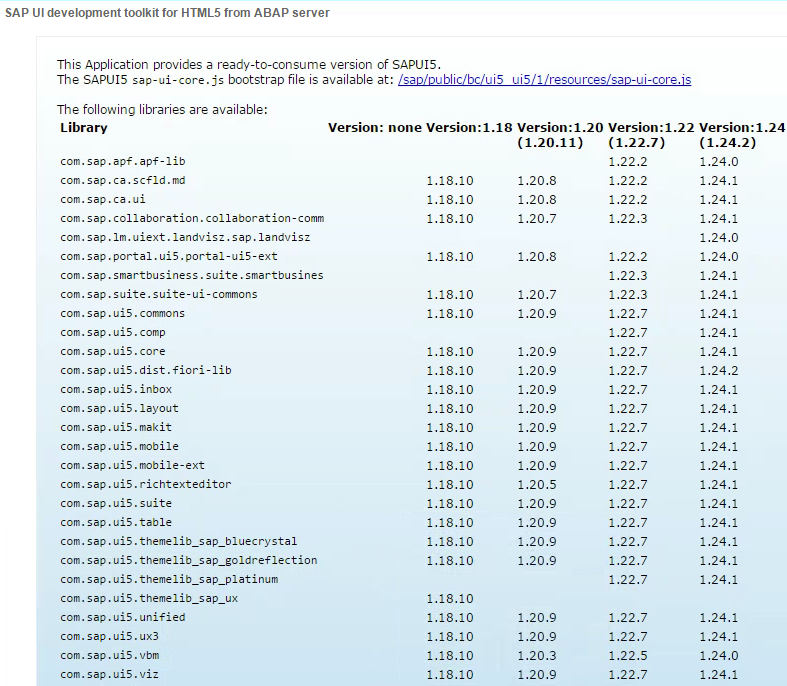787x686 pixels.
Task: Click 'The following libraries are available:' text
Action: [x=162, y=109]
